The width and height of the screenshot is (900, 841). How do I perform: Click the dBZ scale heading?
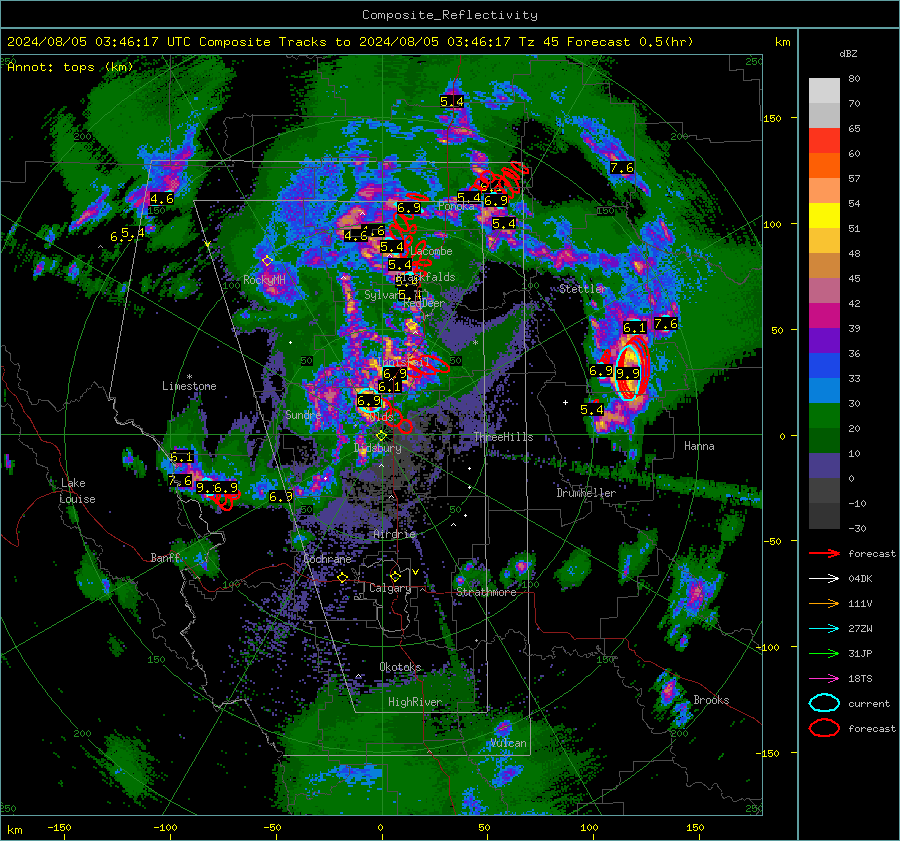(x=848, y=54)
